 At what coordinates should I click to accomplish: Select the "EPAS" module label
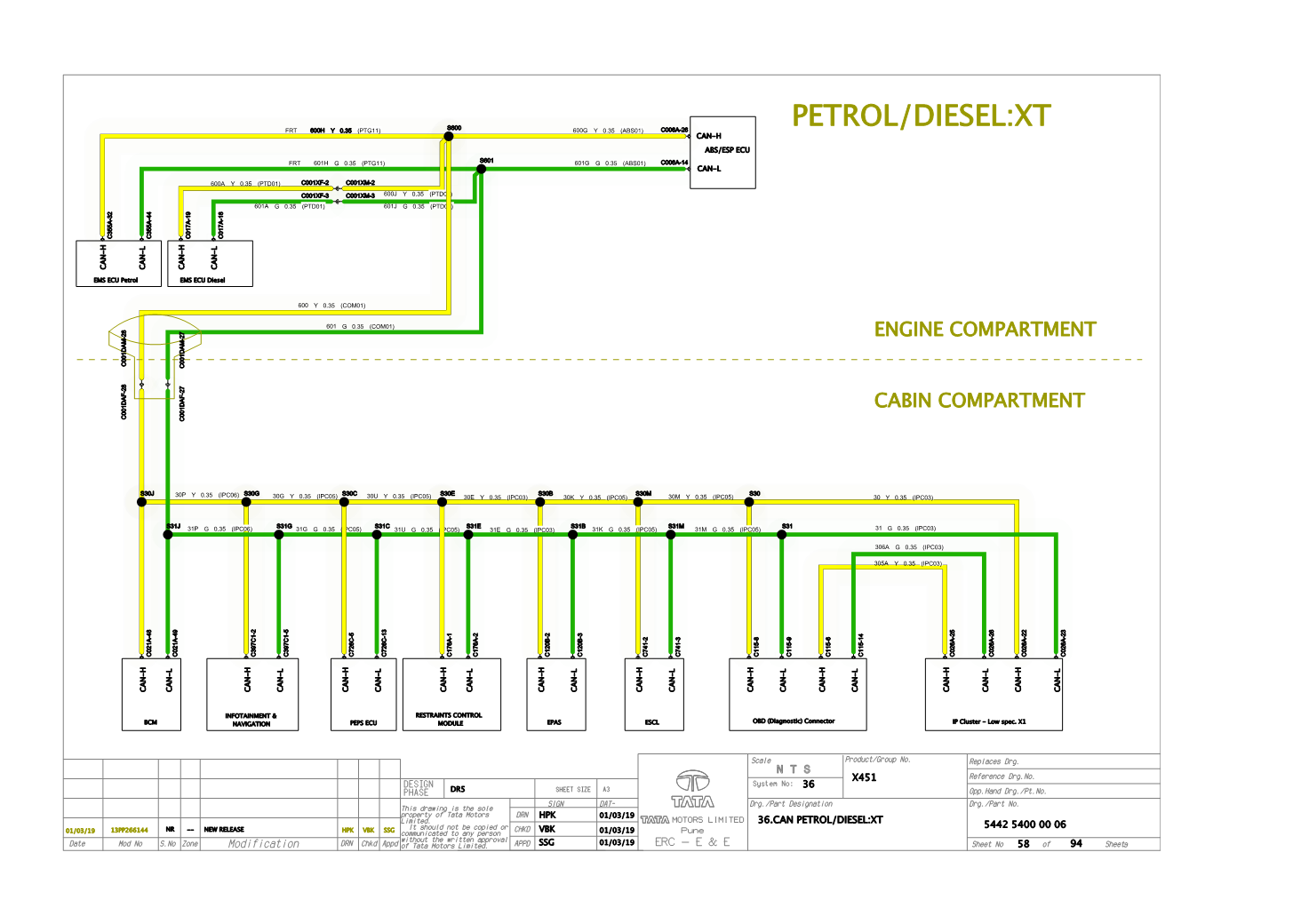click(x=555, y=722)
